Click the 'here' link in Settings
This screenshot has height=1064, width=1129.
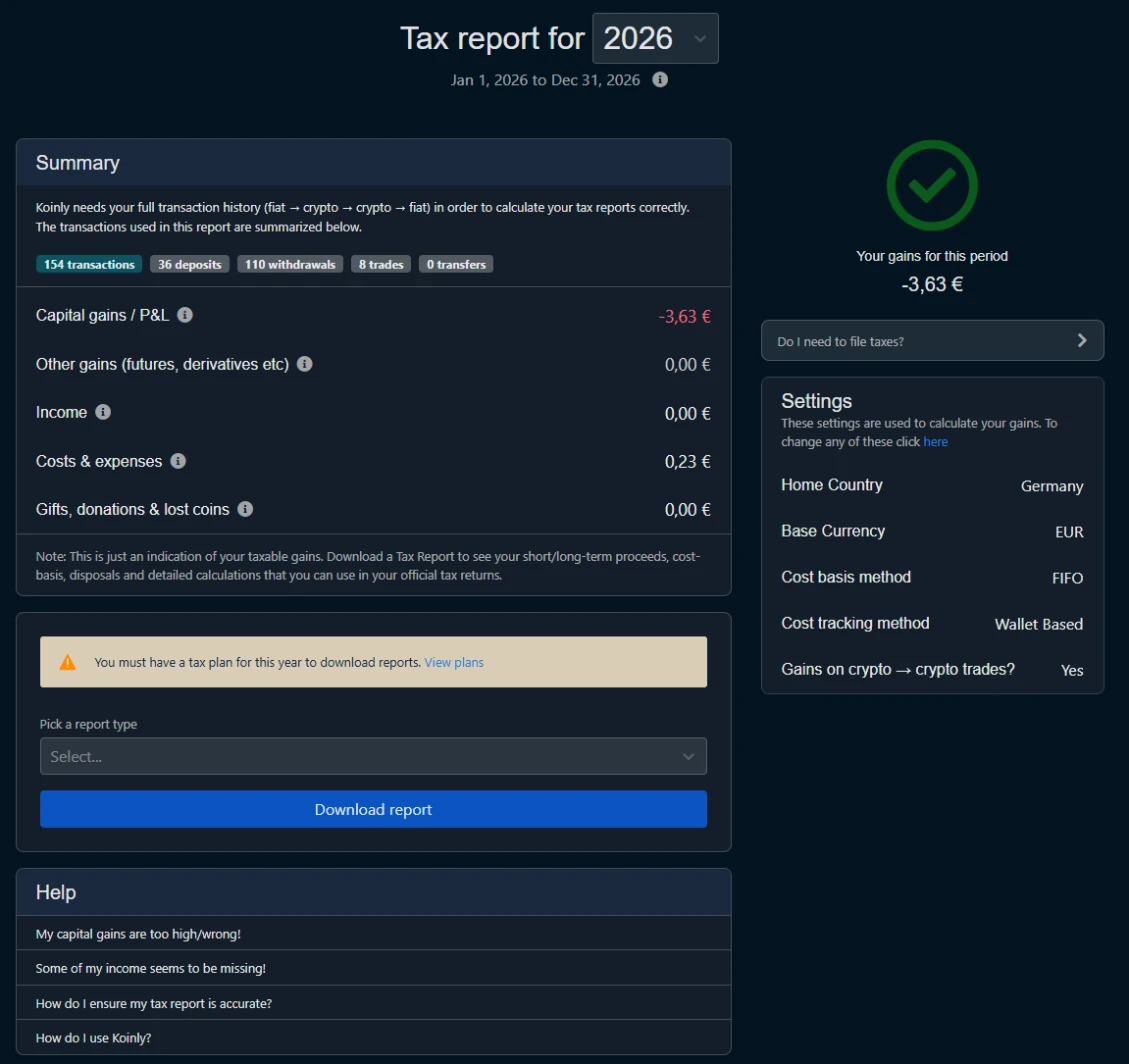[935, 442]
